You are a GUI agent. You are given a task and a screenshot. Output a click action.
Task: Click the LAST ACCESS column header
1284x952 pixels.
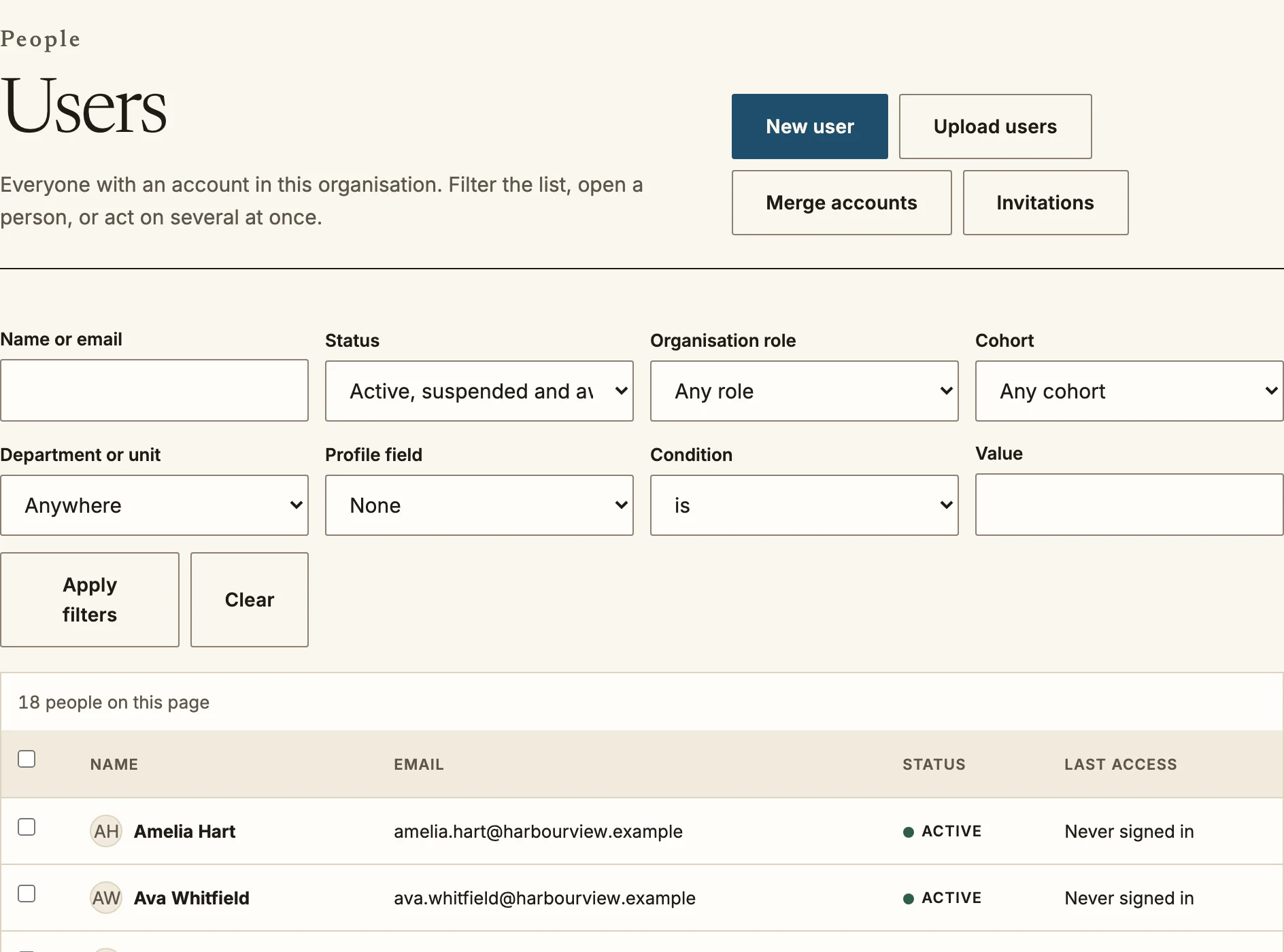tap(1121, 764)
